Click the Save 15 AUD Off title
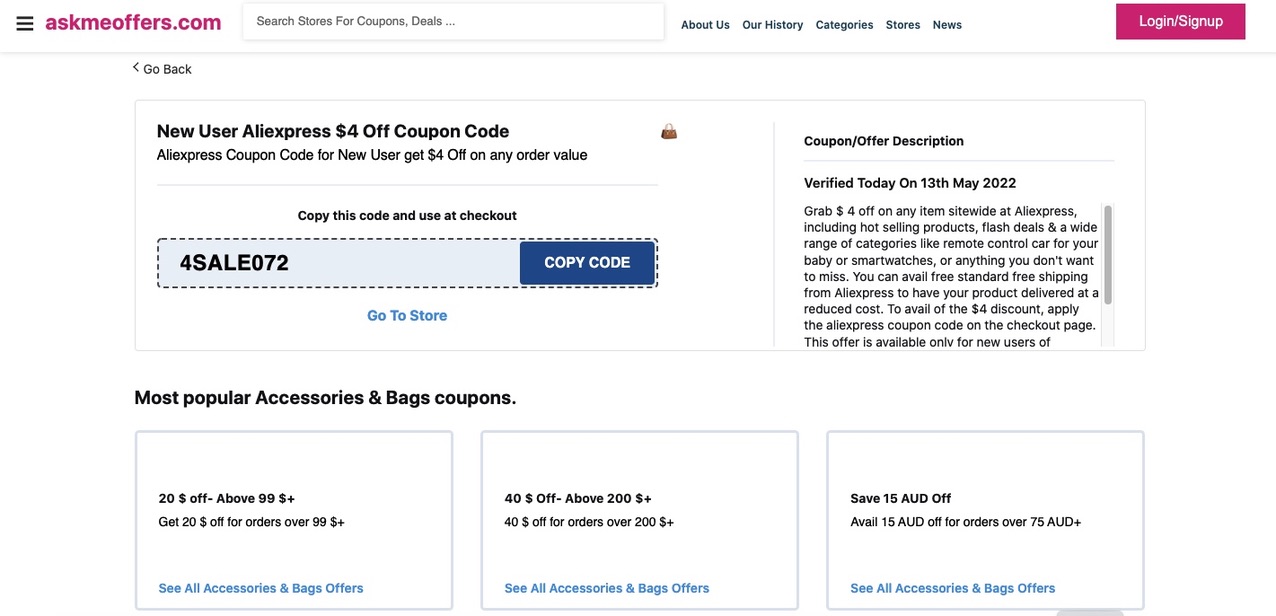The height and width of the screenshot is (616, 1276). pos(901,498)
